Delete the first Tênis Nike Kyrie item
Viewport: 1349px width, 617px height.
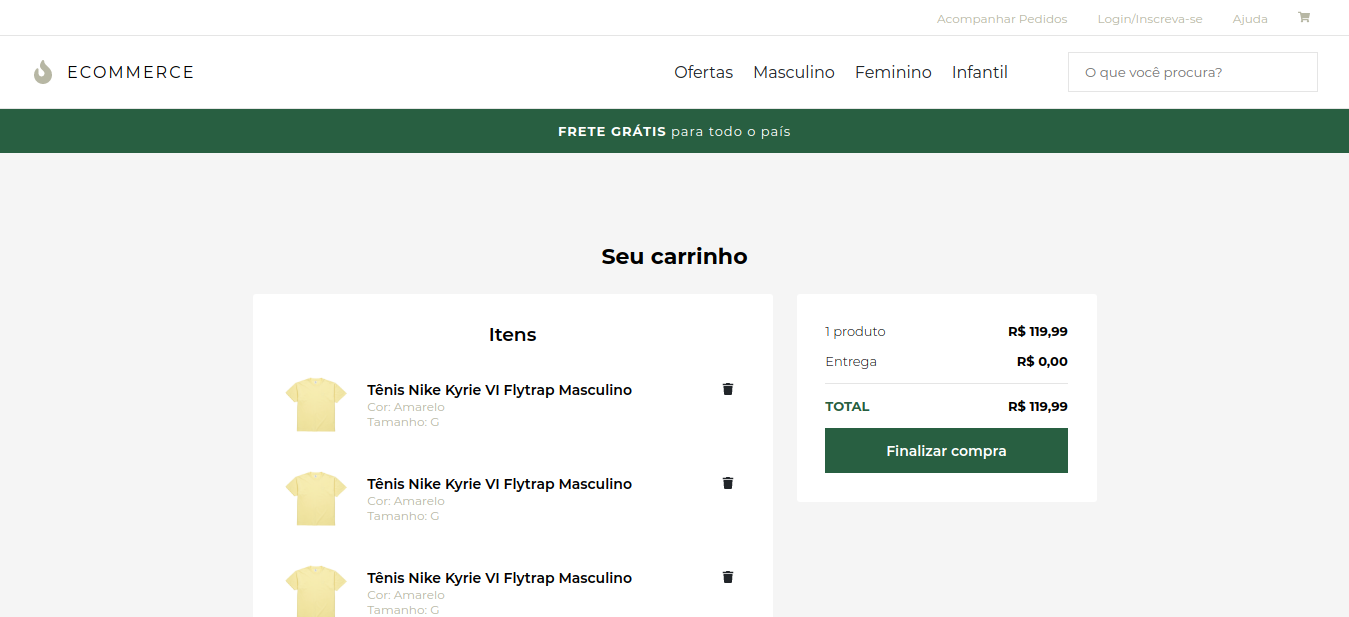(728, 389)
